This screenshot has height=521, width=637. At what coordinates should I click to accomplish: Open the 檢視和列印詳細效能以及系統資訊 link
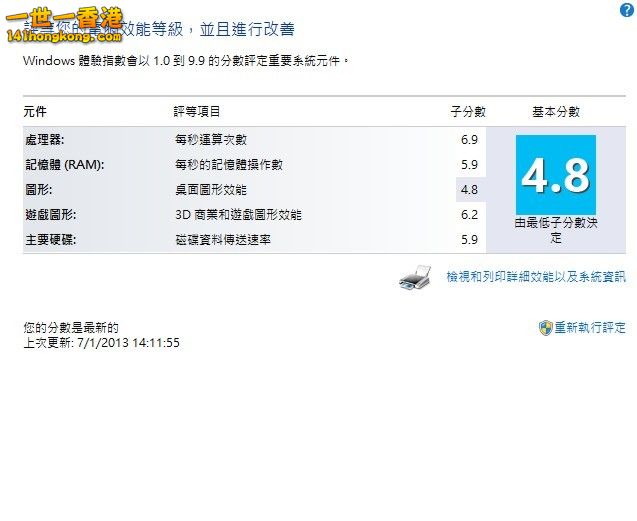pyautogui.click(x=535, y=277)
